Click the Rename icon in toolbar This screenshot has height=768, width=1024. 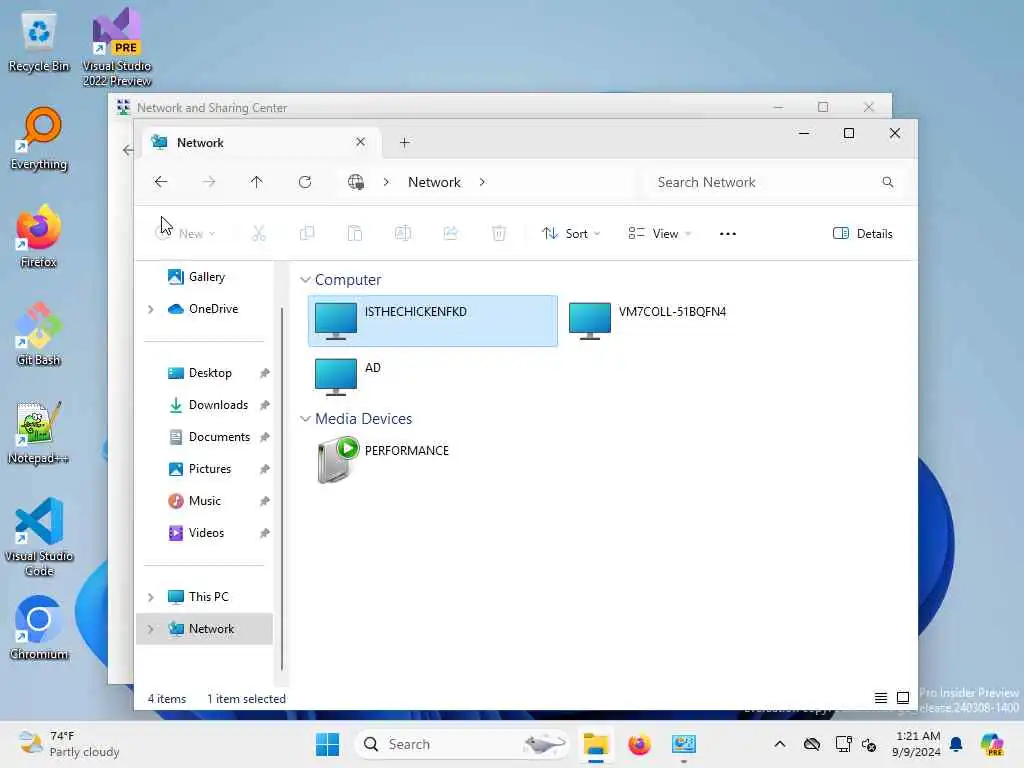pyautogui.click(x=403, y=233)
